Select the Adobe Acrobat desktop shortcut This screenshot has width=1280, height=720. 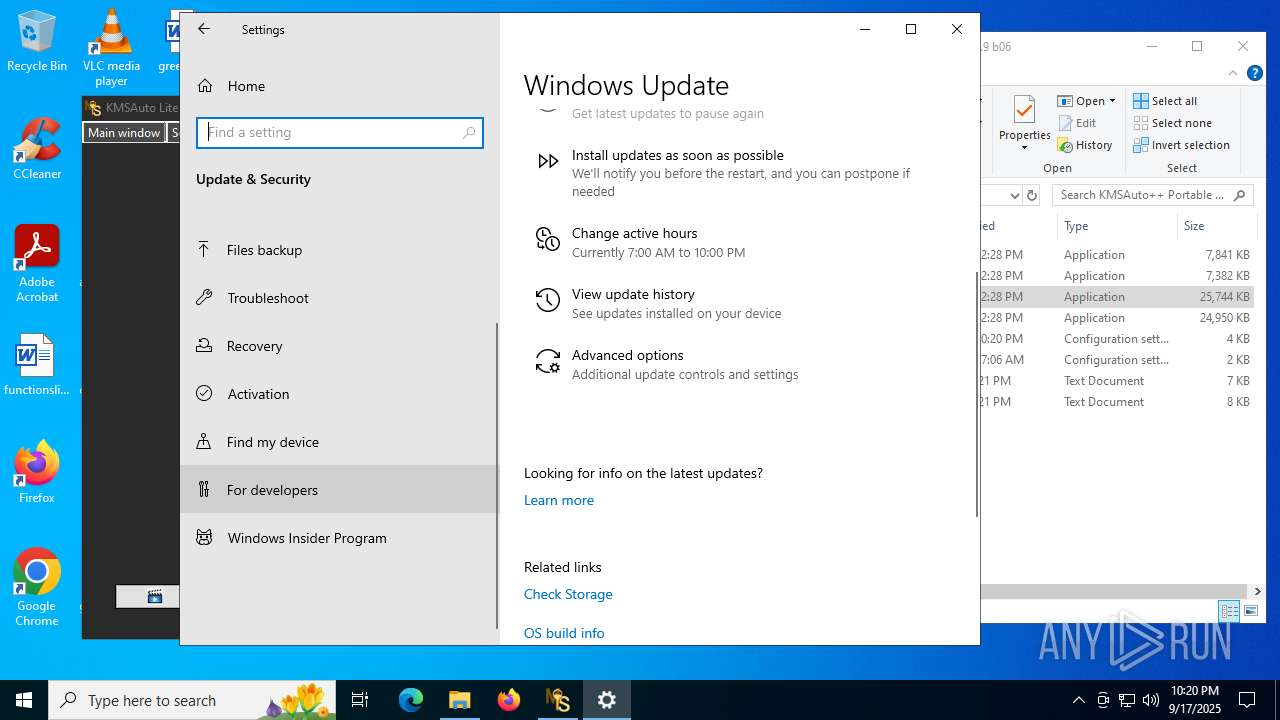pos(37,264)
